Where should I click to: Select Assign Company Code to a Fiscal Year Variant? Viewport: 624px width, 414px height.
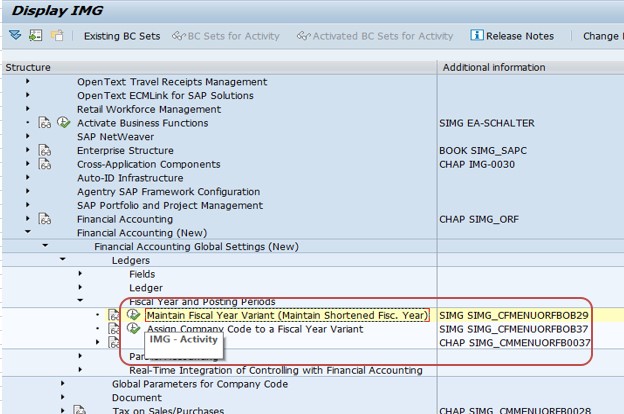pos(255,329)
